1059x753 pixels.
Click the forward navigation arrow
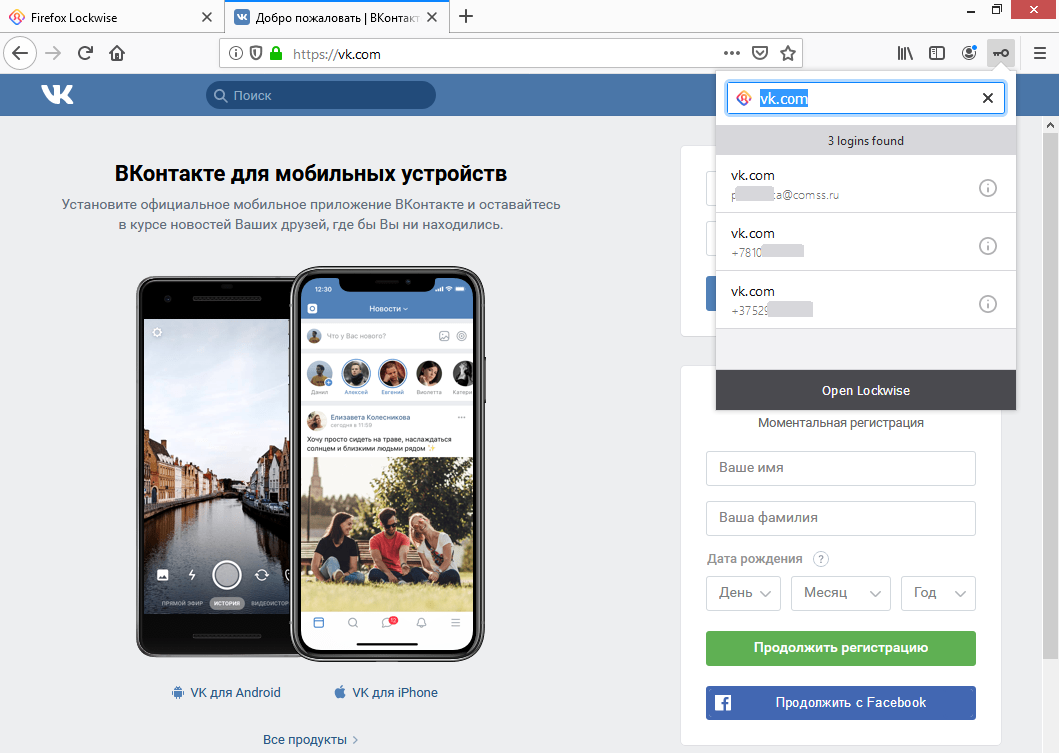[53, 53]
